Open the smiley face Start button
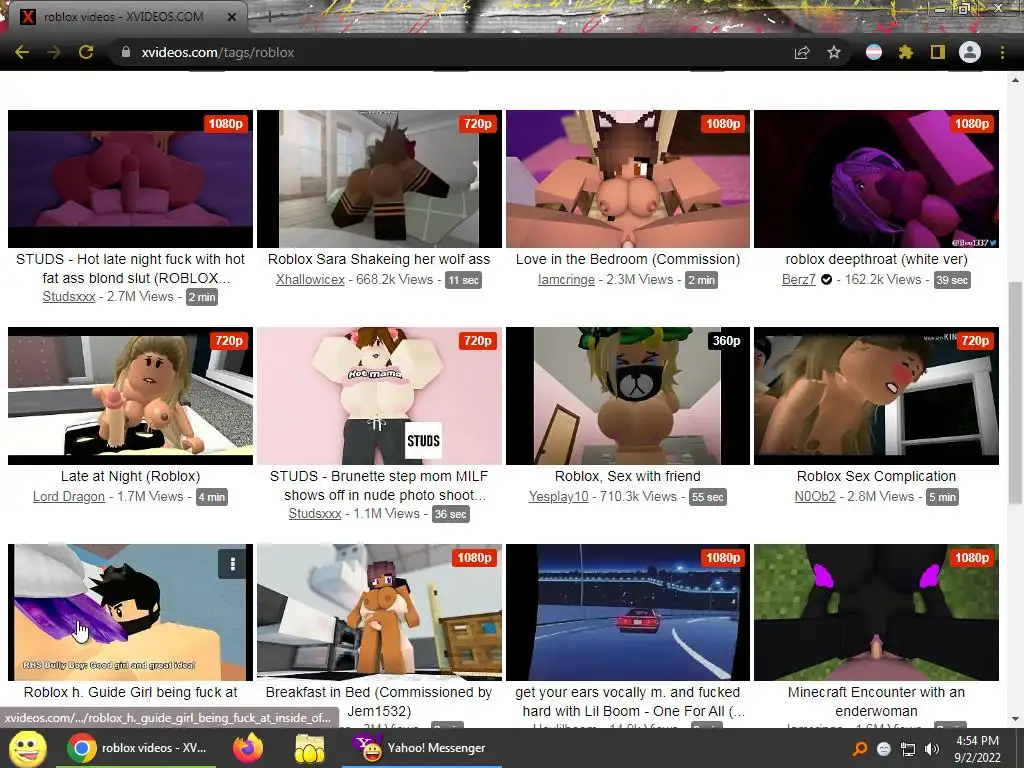This screenshot has height=768, width=1024. 28,748
